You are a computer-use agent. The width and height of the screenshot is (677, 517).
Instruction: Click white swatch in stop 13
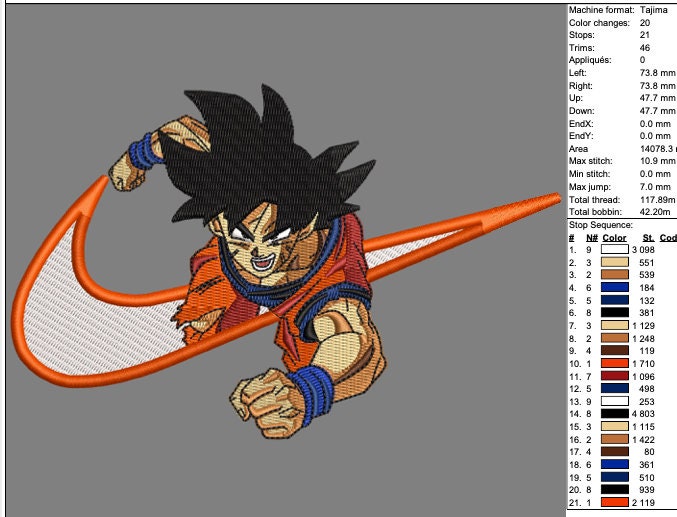point(615,401)
